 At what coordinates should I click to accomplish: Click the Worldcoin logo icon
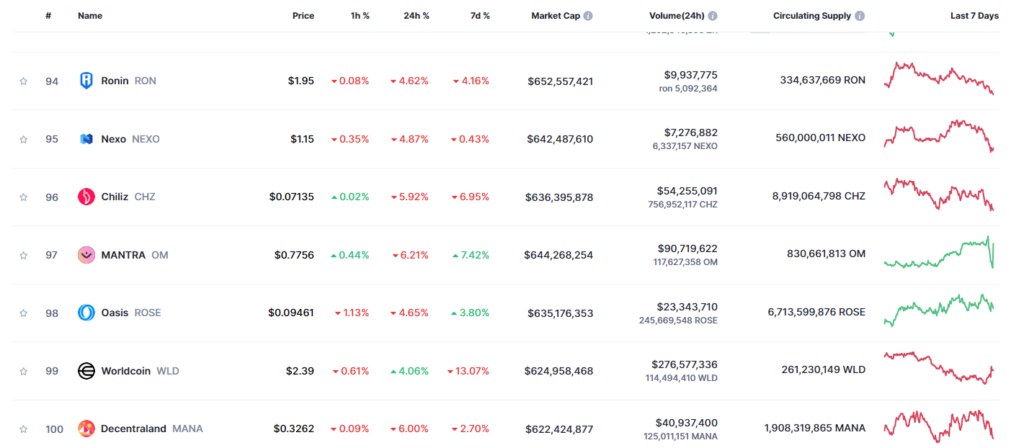point(86,371)
